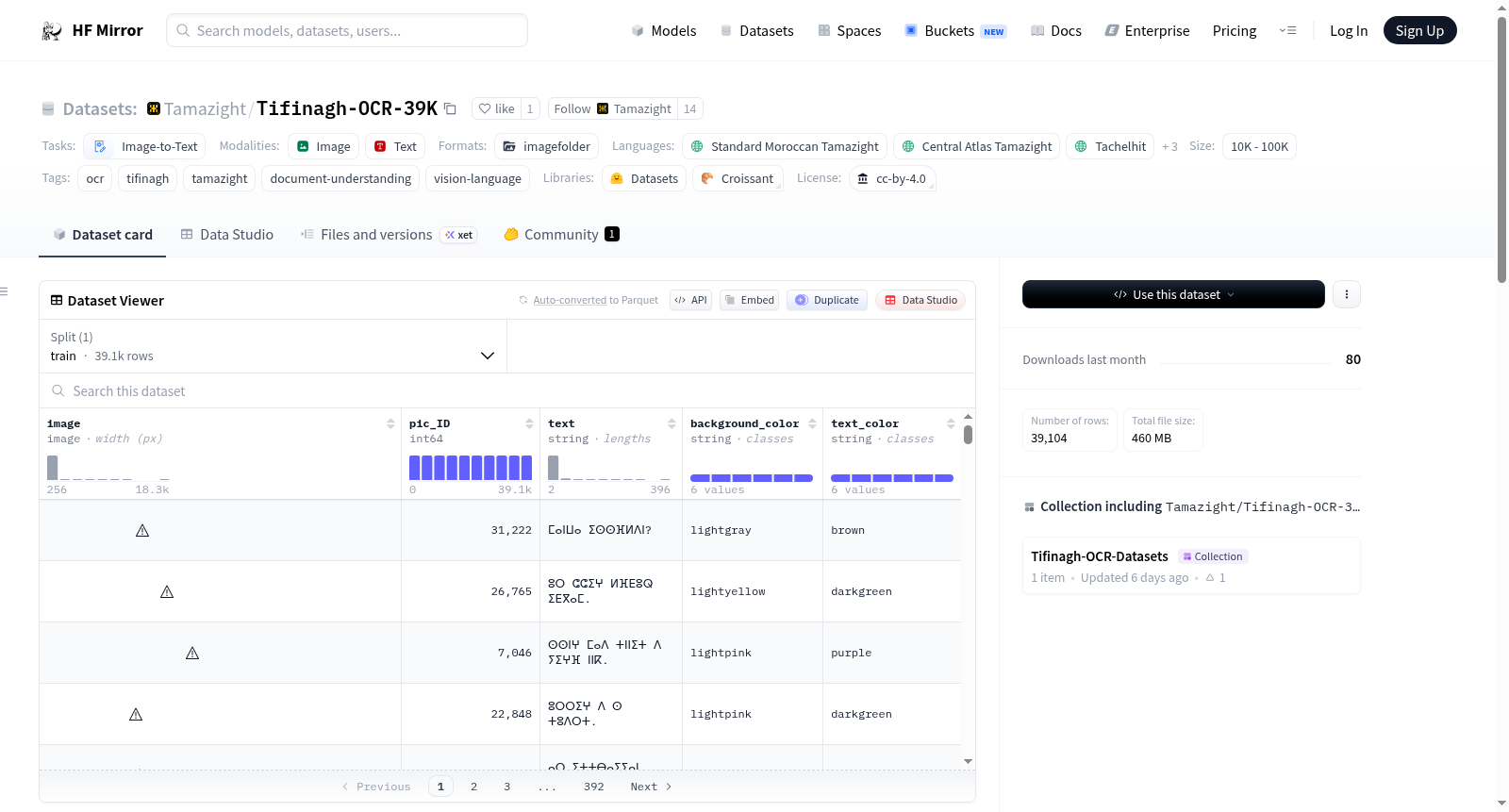Click the Duplicate button
This screenshot has height=812, width=1509.
click(827, 301)
